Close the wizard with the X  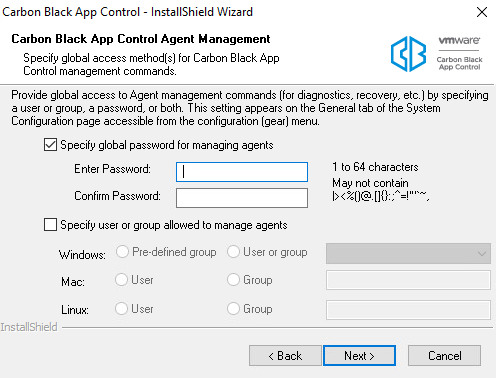482,12
